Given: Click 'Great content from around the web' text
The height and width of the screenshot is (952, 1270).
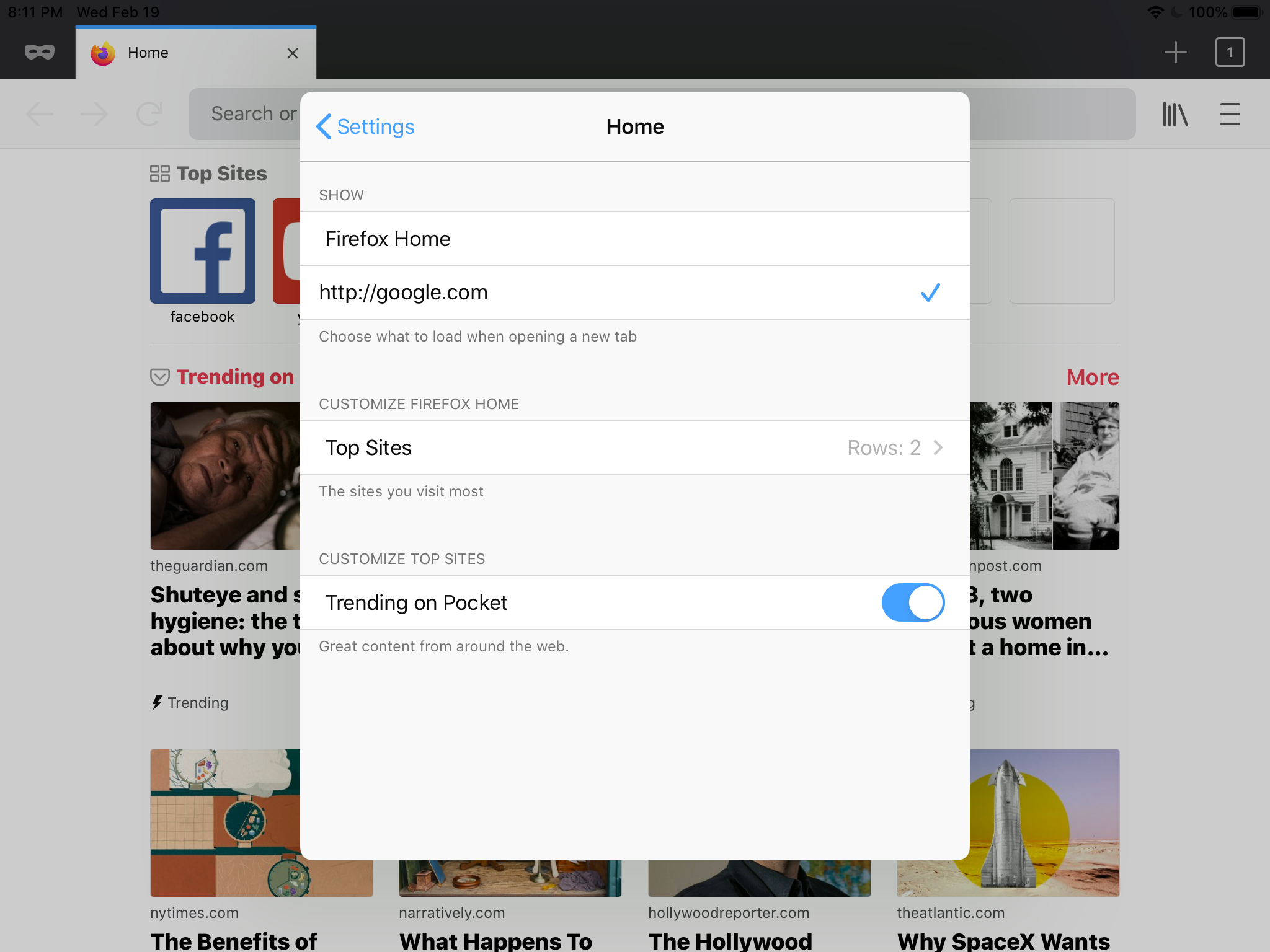Looking at the screenshot, I should tap(444, 646).
